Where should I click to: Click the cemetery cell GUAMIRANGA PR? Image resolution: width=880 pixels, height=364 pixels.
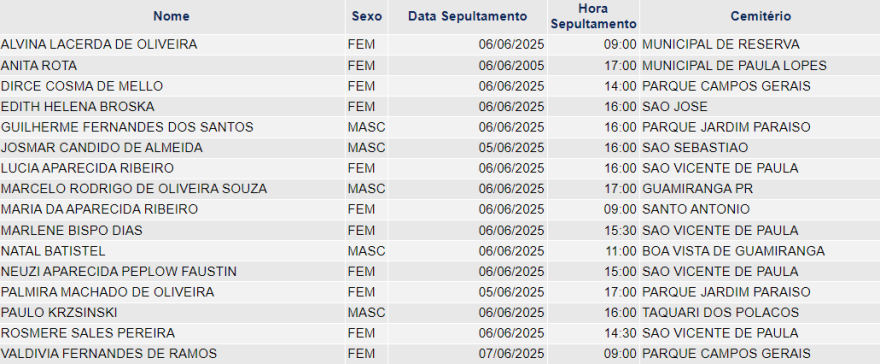pos(698,189)
